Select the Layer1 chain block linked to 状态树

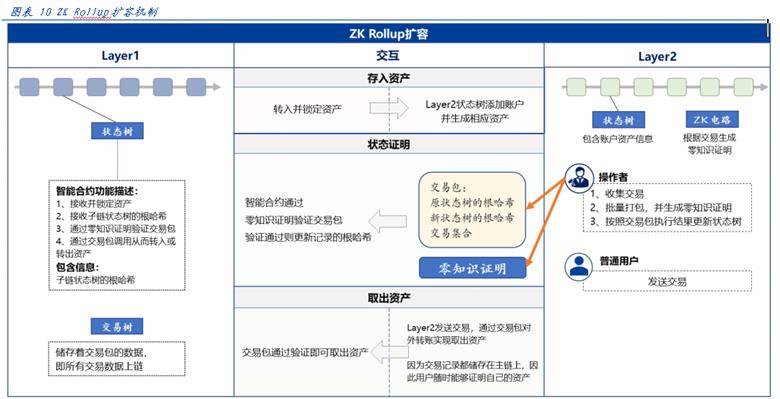(x=63, y=87)
